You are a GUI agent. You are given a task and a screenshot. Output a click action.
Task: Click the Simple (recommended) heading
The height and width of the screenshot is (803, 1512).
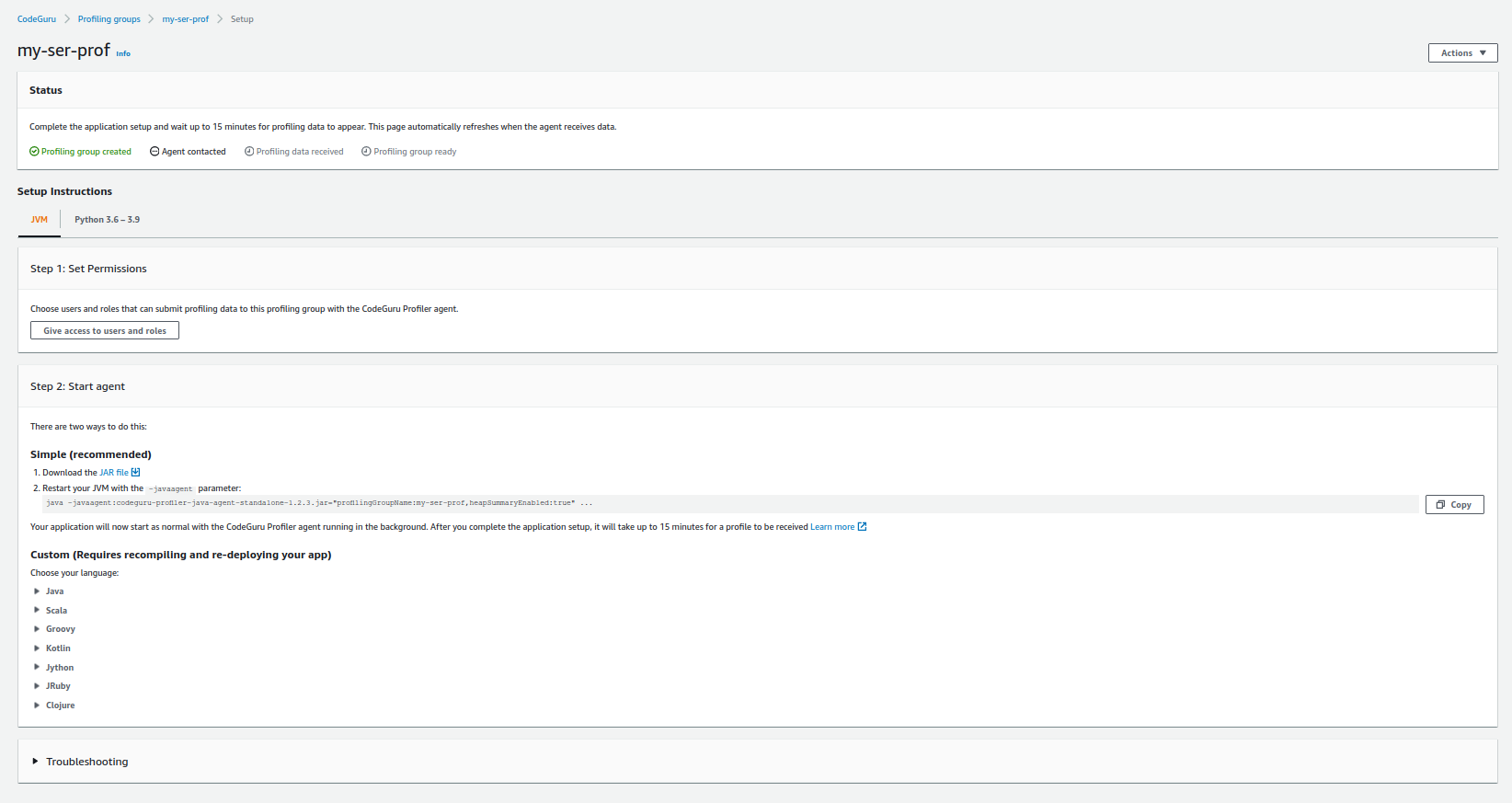coord(91,454)
